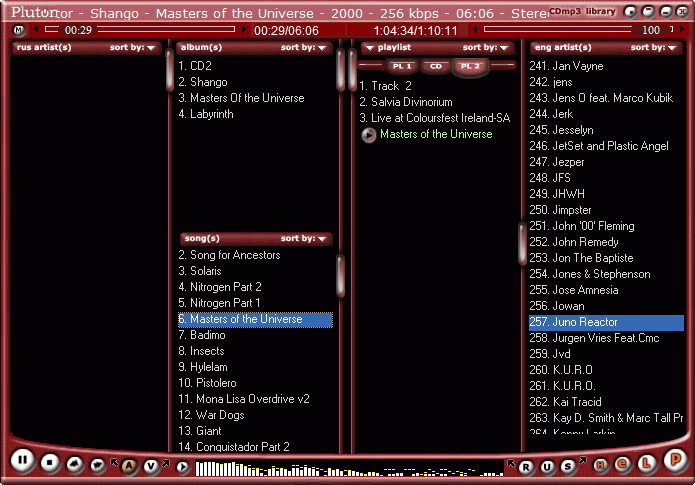Switch to library mode
Image resolution: width=695 pixels, height=485 pixels.
click(x=601, y=11)
